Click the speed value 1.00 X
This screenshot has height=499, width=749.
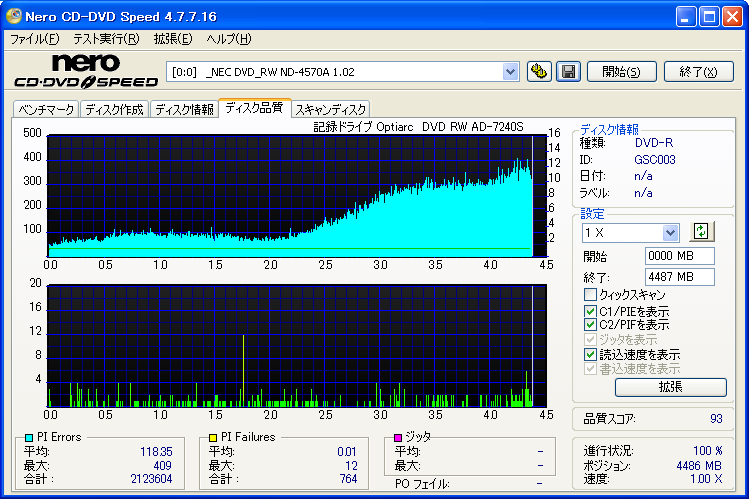tap(706, 479)
